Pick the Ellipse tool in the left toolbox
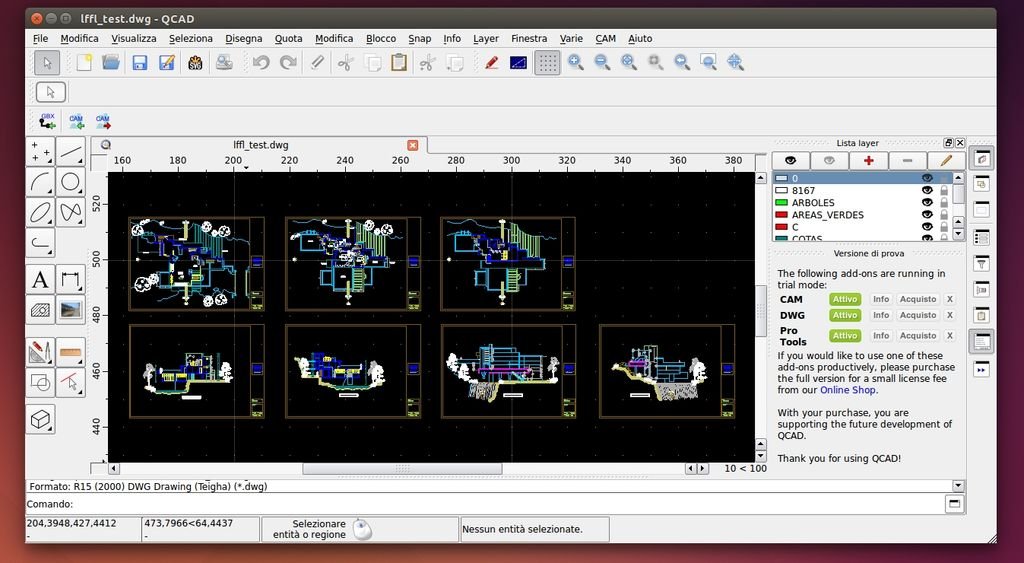 point(40,212)
